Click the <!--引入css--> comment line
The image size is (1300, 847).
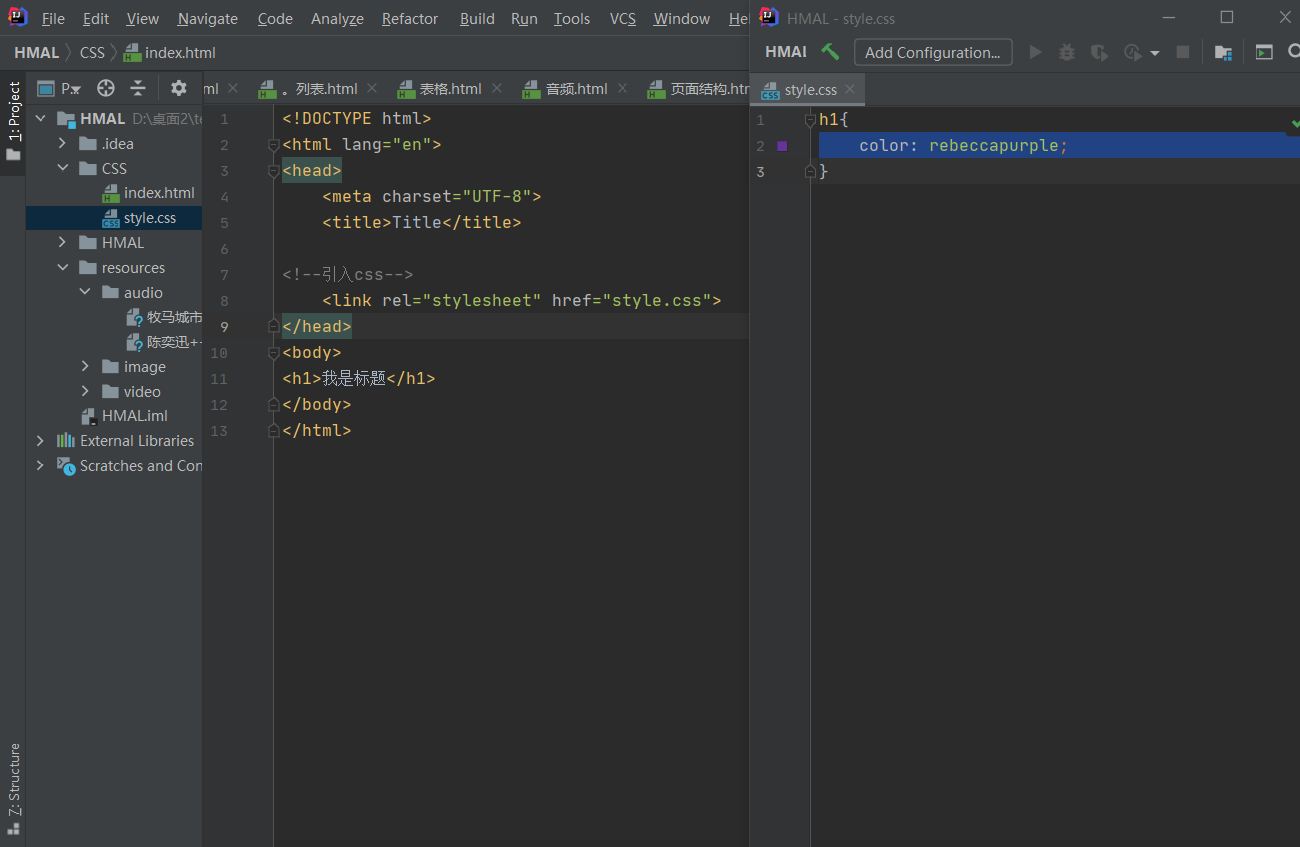[348, 274]
